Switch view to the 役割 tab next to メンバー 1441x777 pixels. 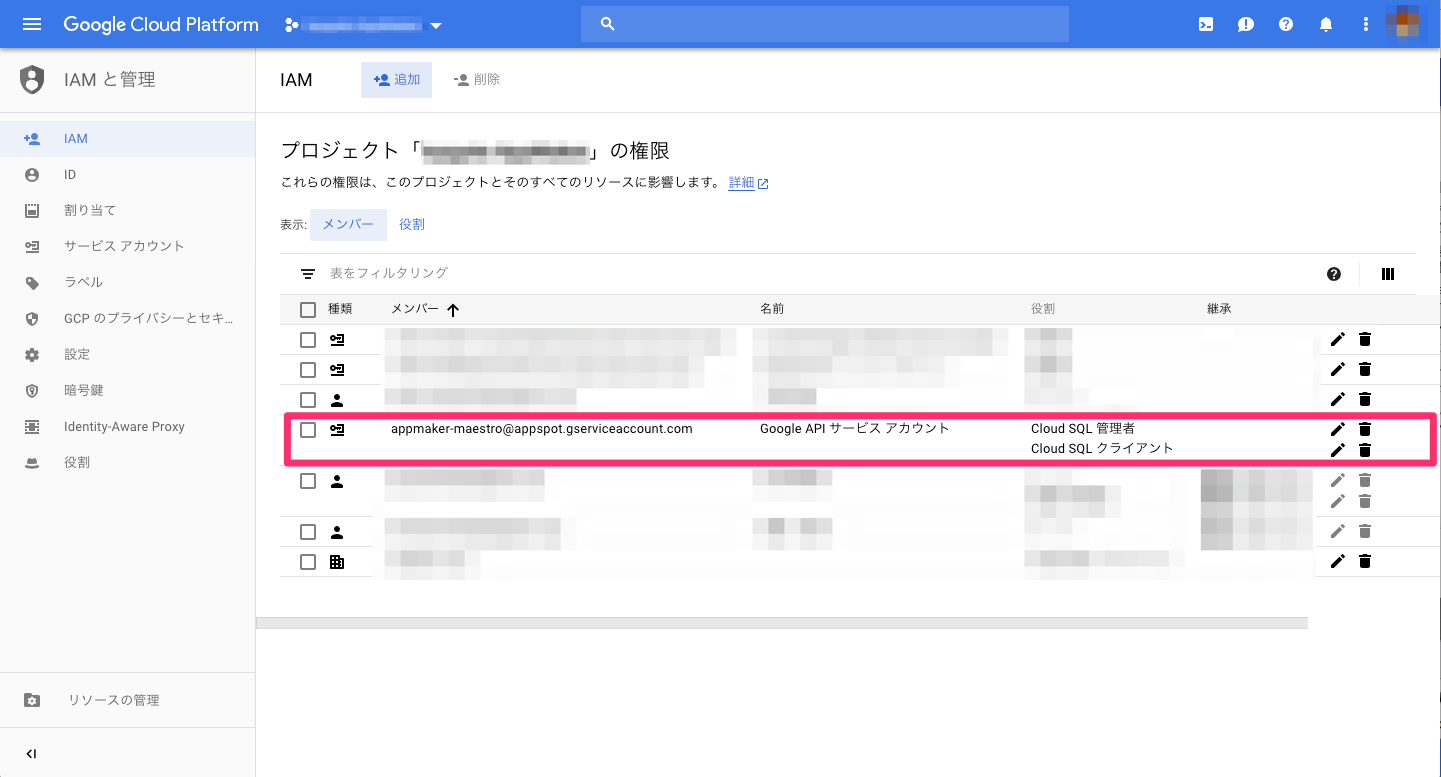coord(412,225)
